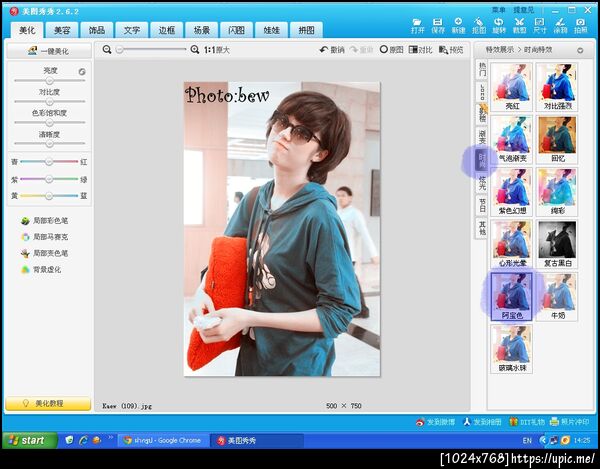The width and height of the screenshot is (600, 469).
Task: Switch to the 美化 tab
Action: 27,30
